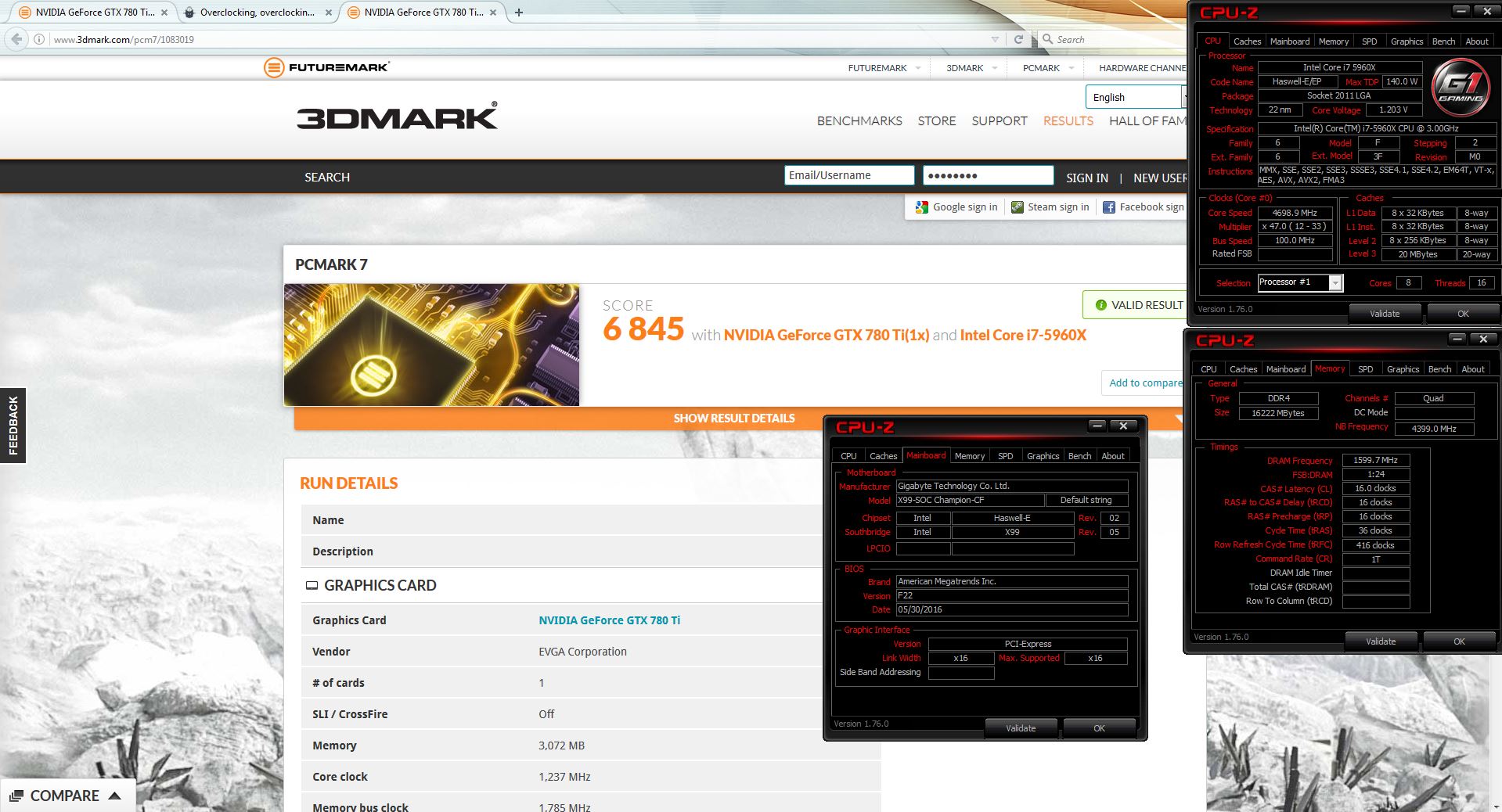Open the address bar history dropdown arrow
Image resolution: width=1502 pixels, height=812 pixels.
(x=995, y=39)
